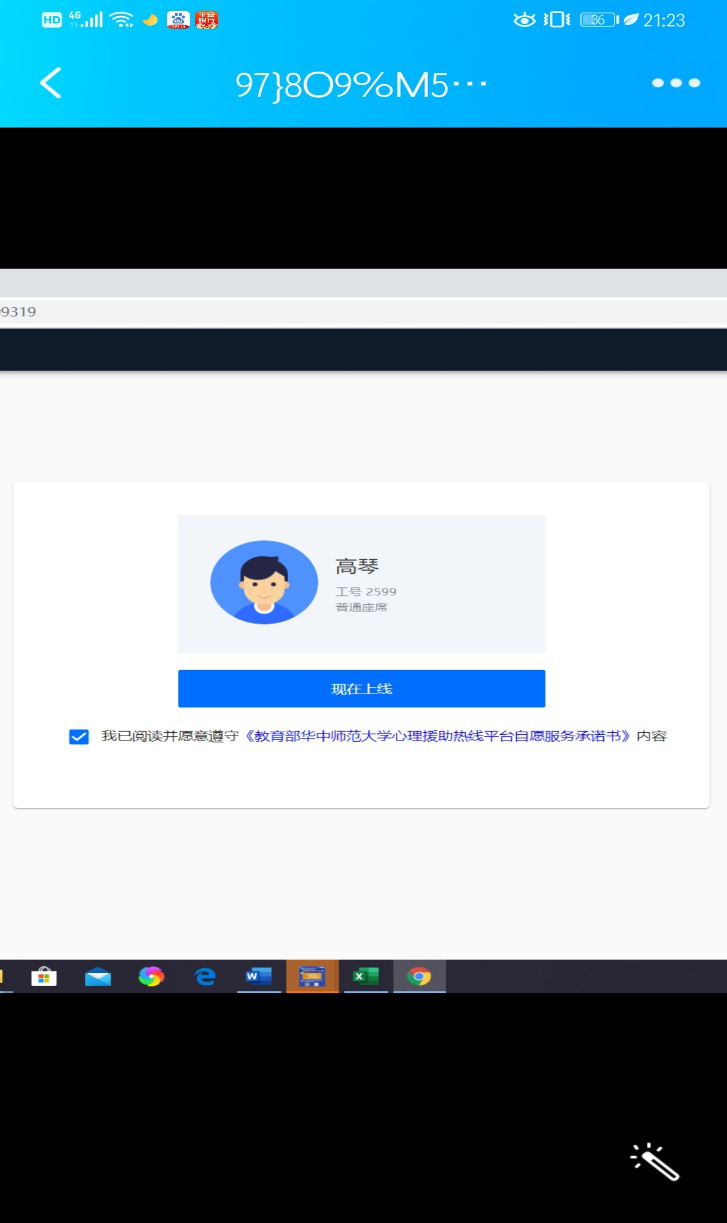Launch Microsoft Edge from the taskbar
Image resolution: width=727 pixels, height=1223 pixels.
tap(205, 977)
